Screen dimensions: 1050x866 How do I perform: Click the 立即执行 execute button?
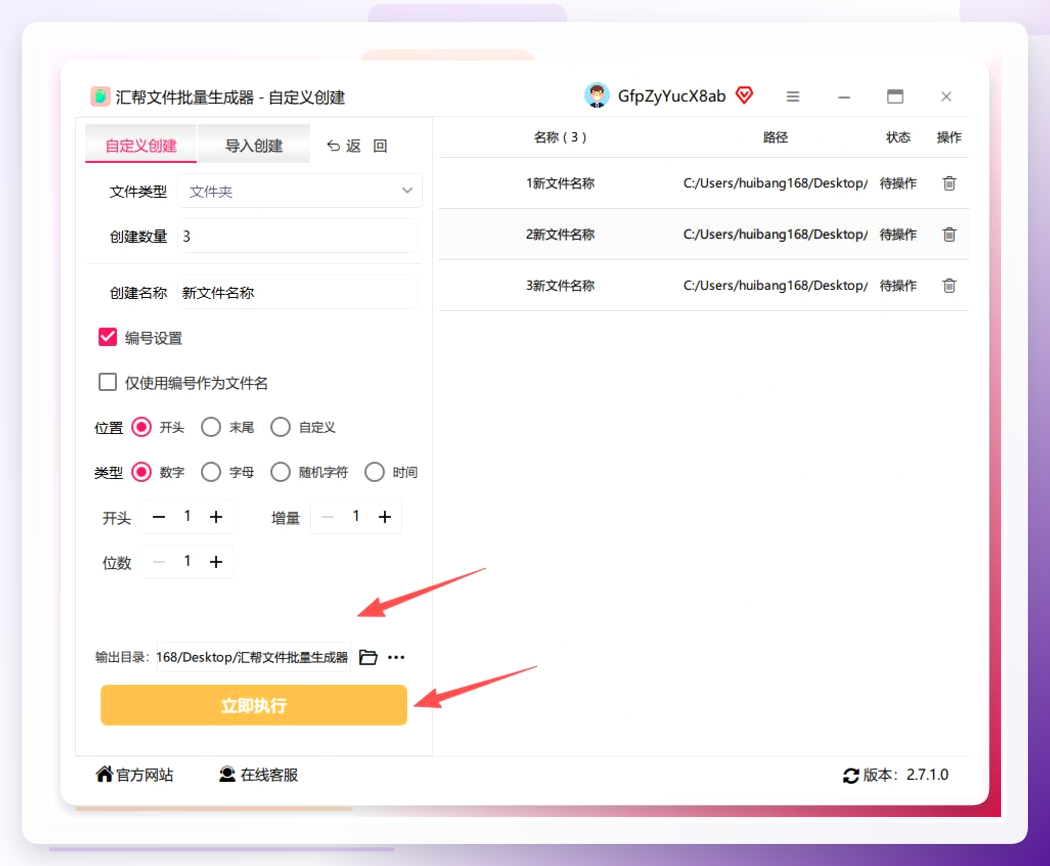click(254, 705)
